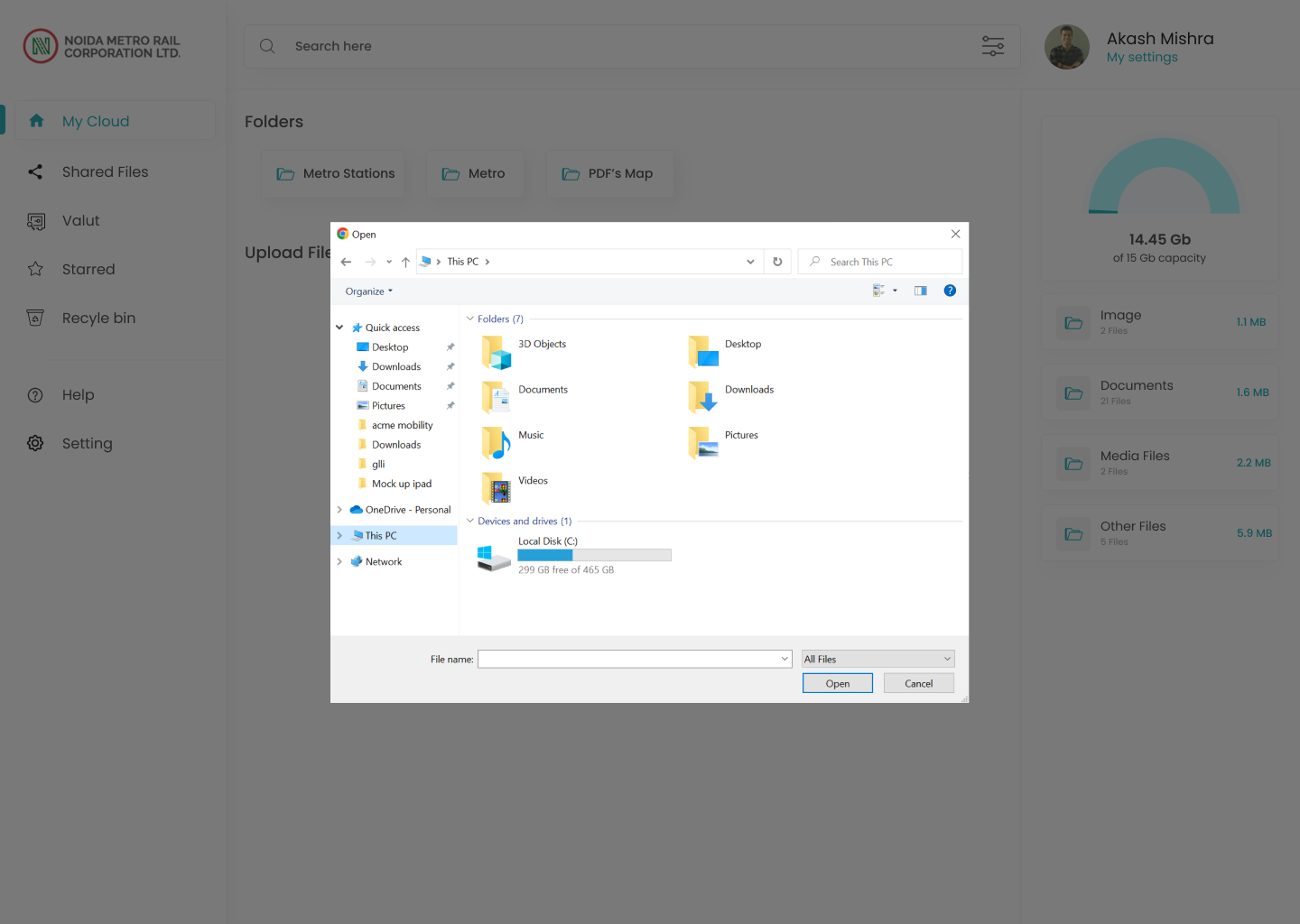The height and width of the screenshot is (924, 1300).
Task: Collapse the Devices and drives group
Action: (x=469, y=521)
